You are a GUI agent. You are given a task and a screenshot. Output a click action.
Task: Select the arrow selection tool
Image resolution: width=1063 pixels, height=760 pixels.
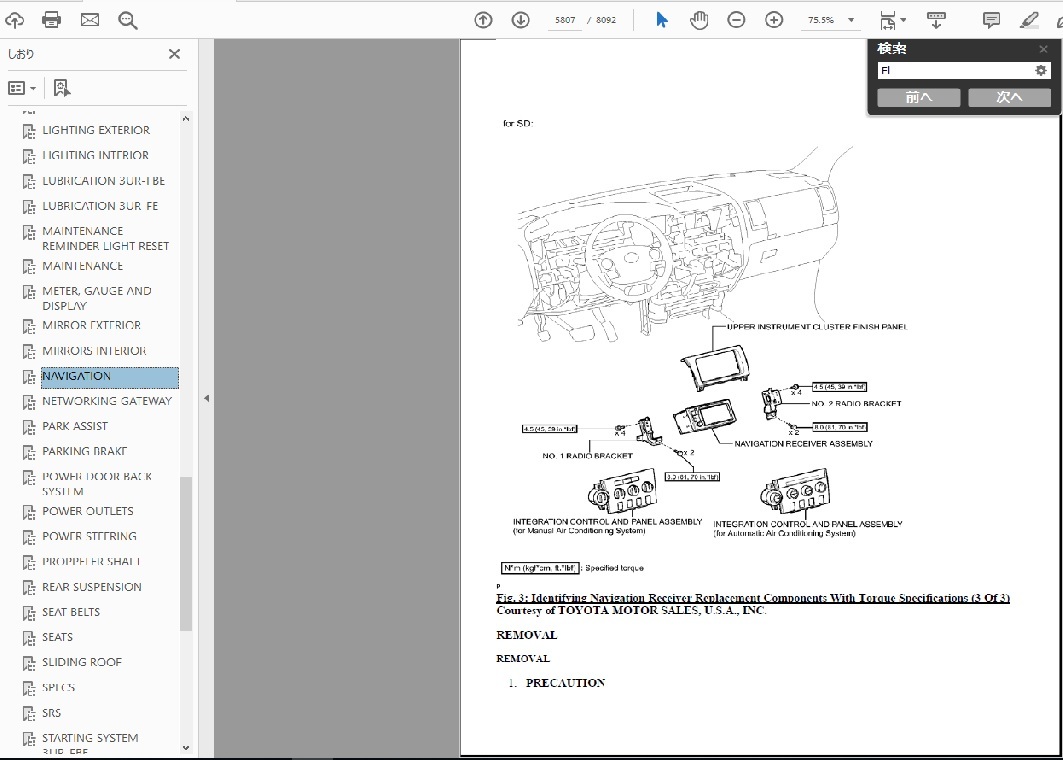(661, 20)
